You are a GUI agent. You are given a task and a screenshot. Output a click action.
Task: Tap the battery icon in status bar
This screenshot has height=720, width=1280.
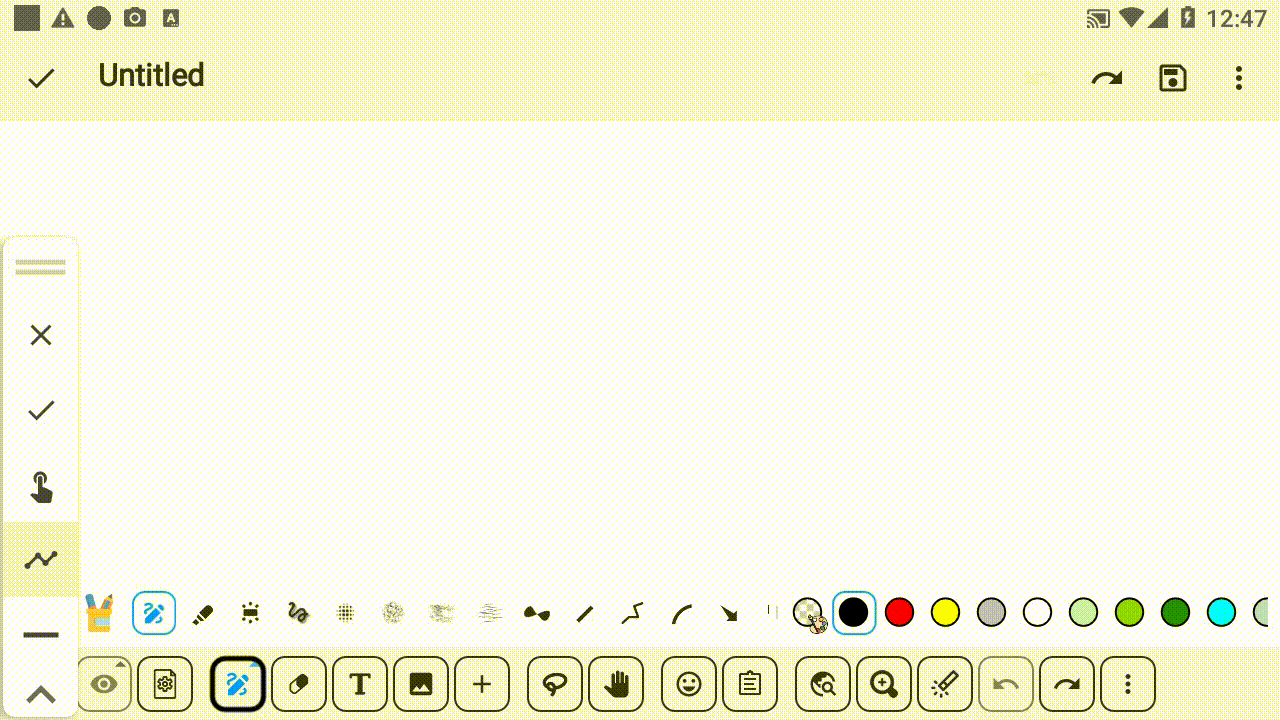click(1187, 18)
